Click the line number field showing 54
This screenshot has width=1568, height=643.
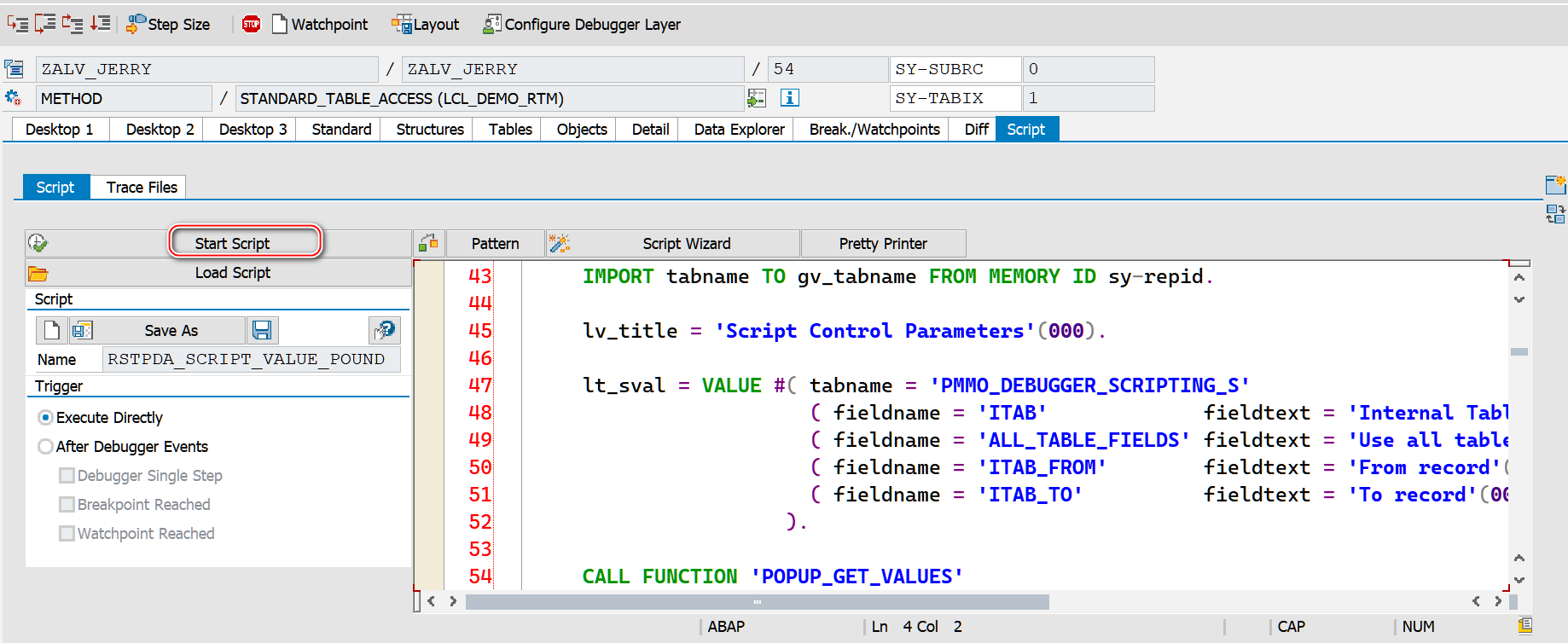tap(828, 69)
